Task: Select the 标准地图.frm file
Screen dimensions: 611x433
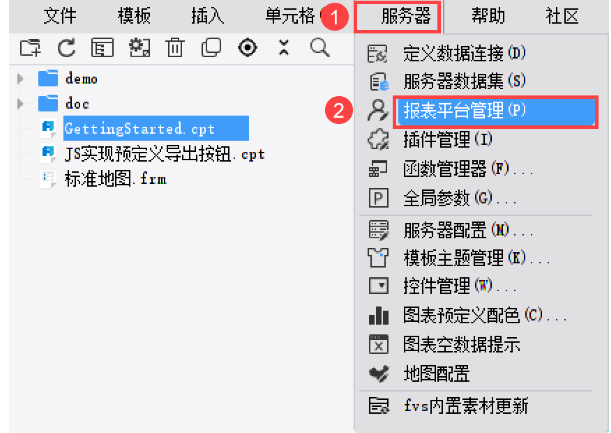Action: tap(116, 179)
